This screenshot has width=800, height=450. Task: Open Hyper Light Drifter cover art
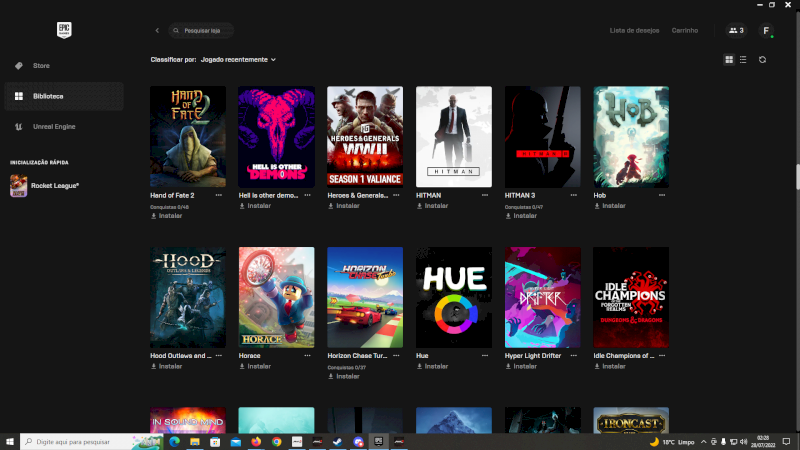542,297
